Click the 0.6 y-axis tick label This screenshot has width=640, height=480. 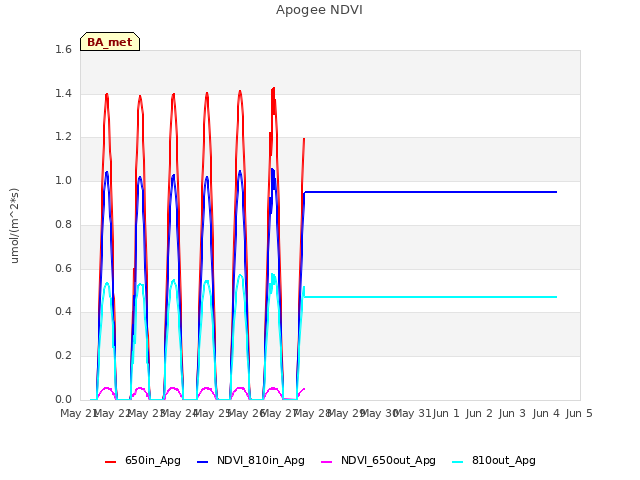[63, 268]
